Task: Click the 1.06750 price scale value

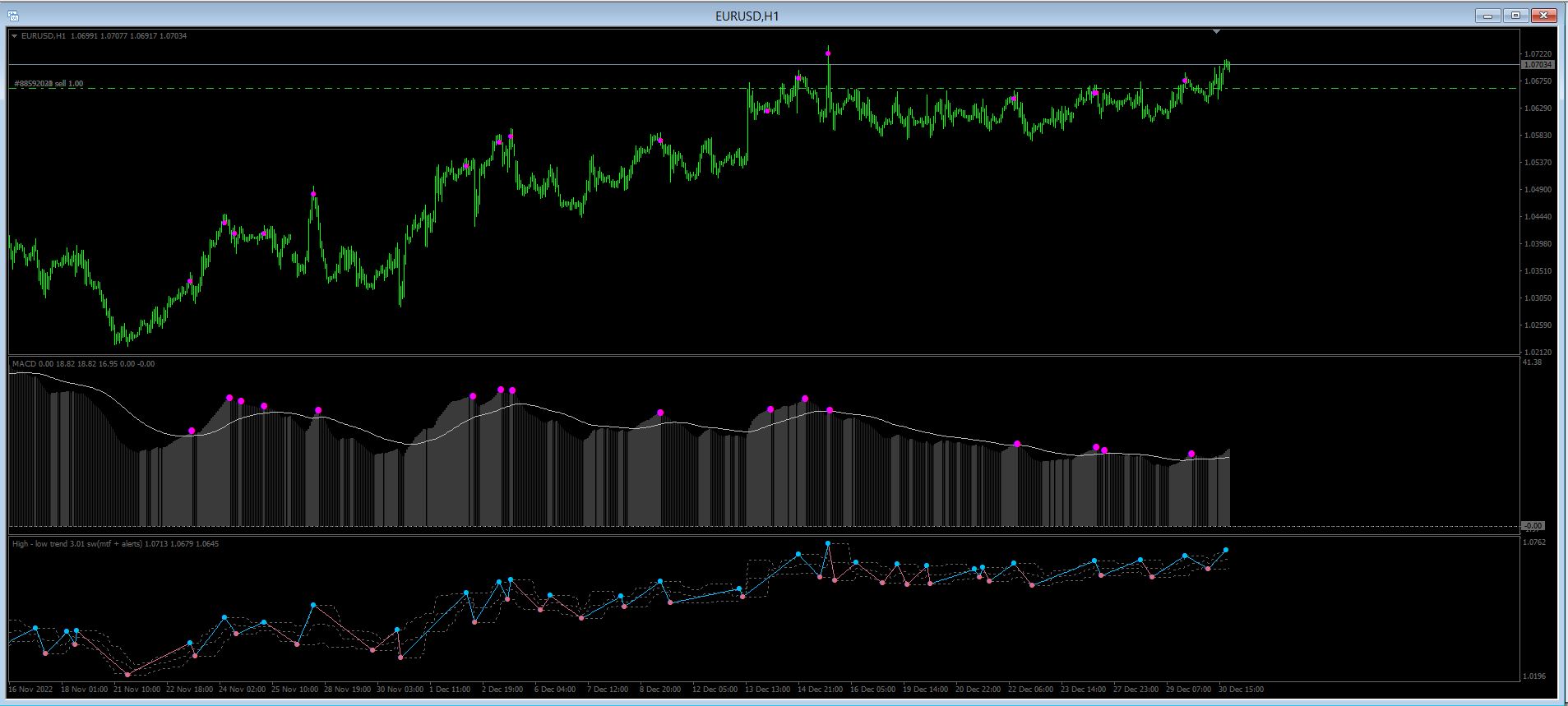Action: pyautogui.click(x=1538, y=81)
